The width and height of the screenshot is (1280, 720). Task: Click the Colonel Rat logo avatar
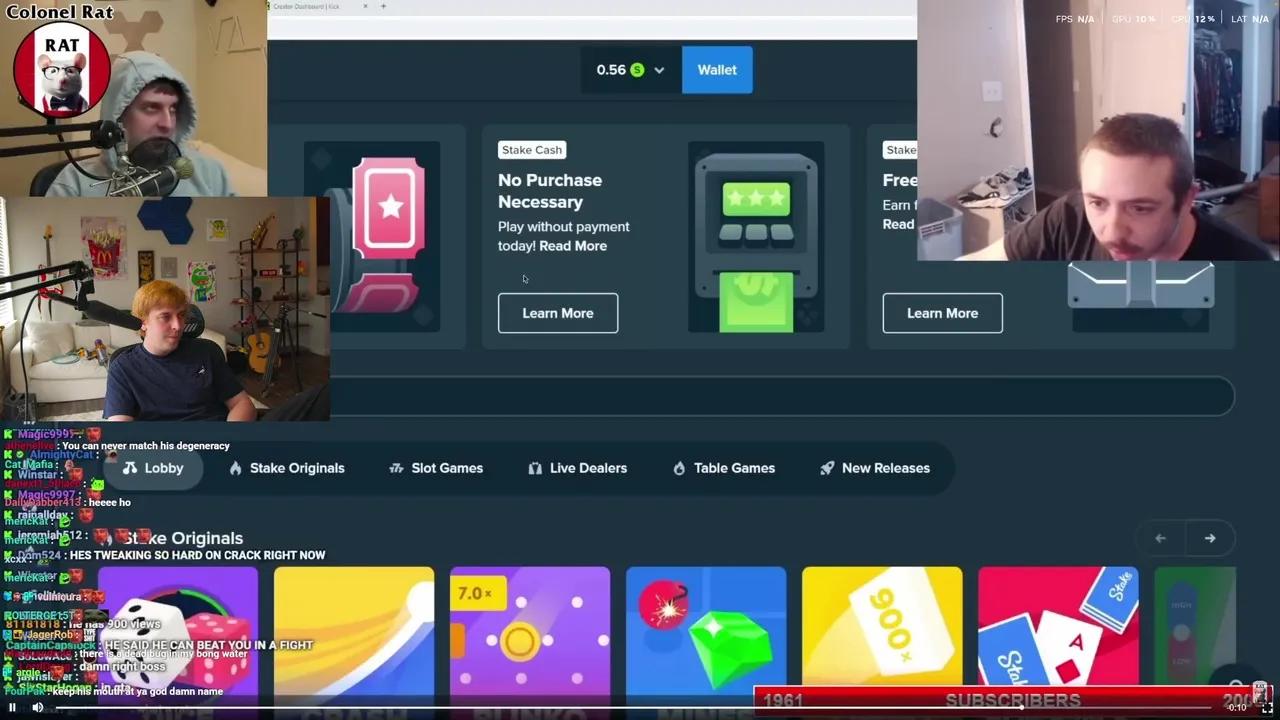[62, 70]
